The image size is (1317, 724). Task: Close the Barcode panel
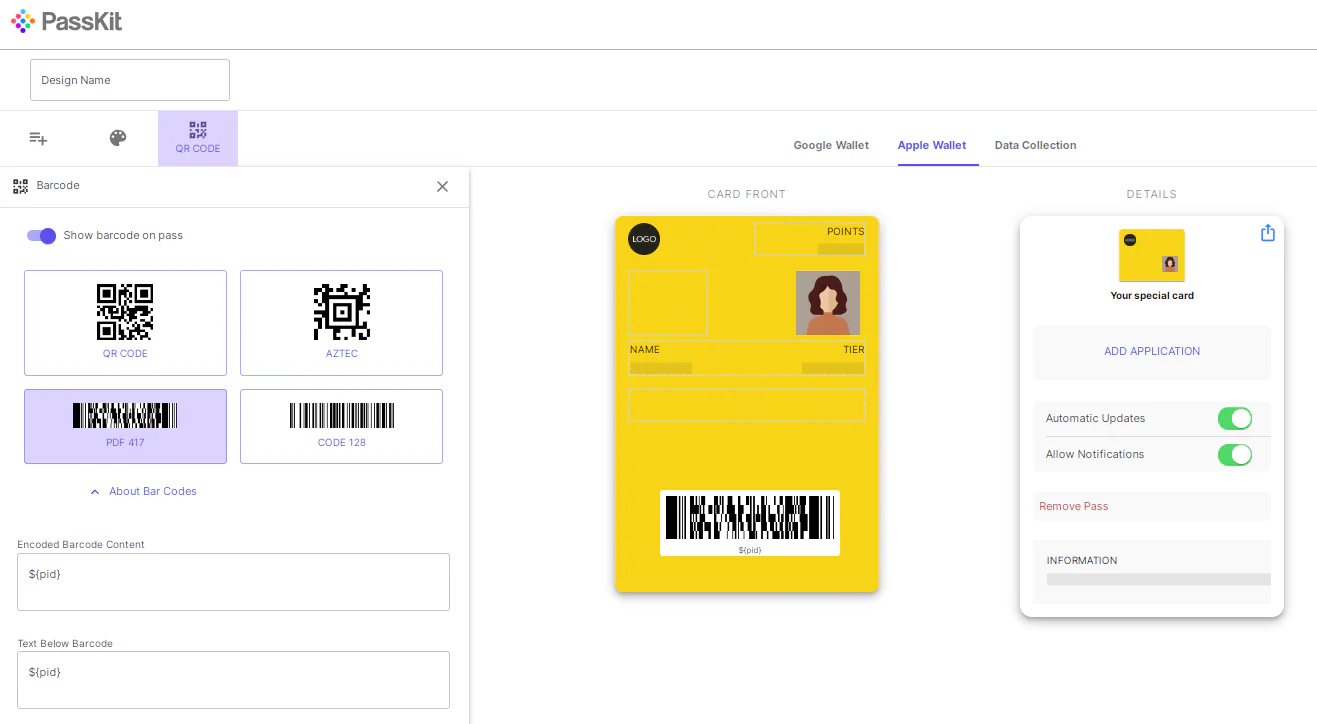coord(442,186)
